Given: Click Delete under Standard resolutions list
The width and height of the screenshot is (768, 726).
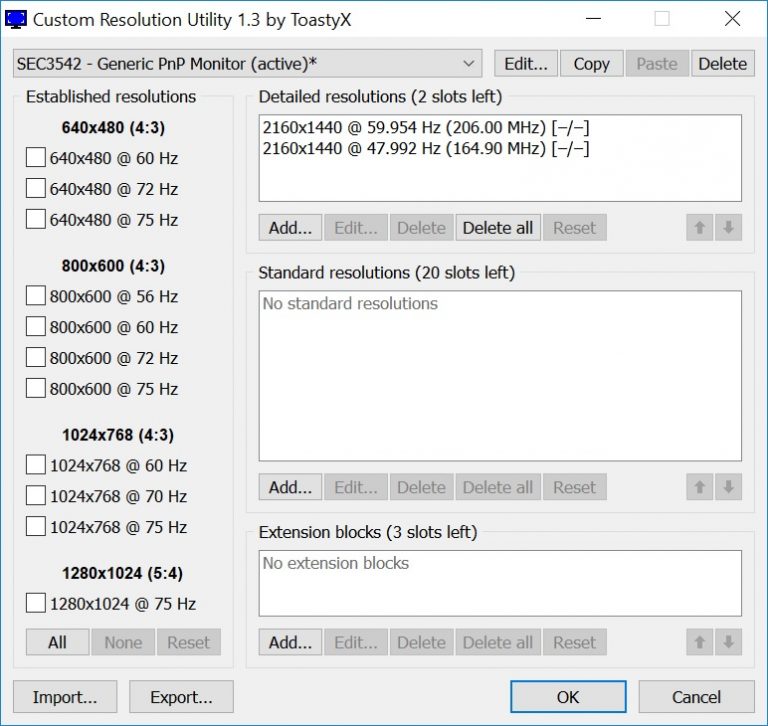Looking at the screenshot, I should tap(421, 487).
